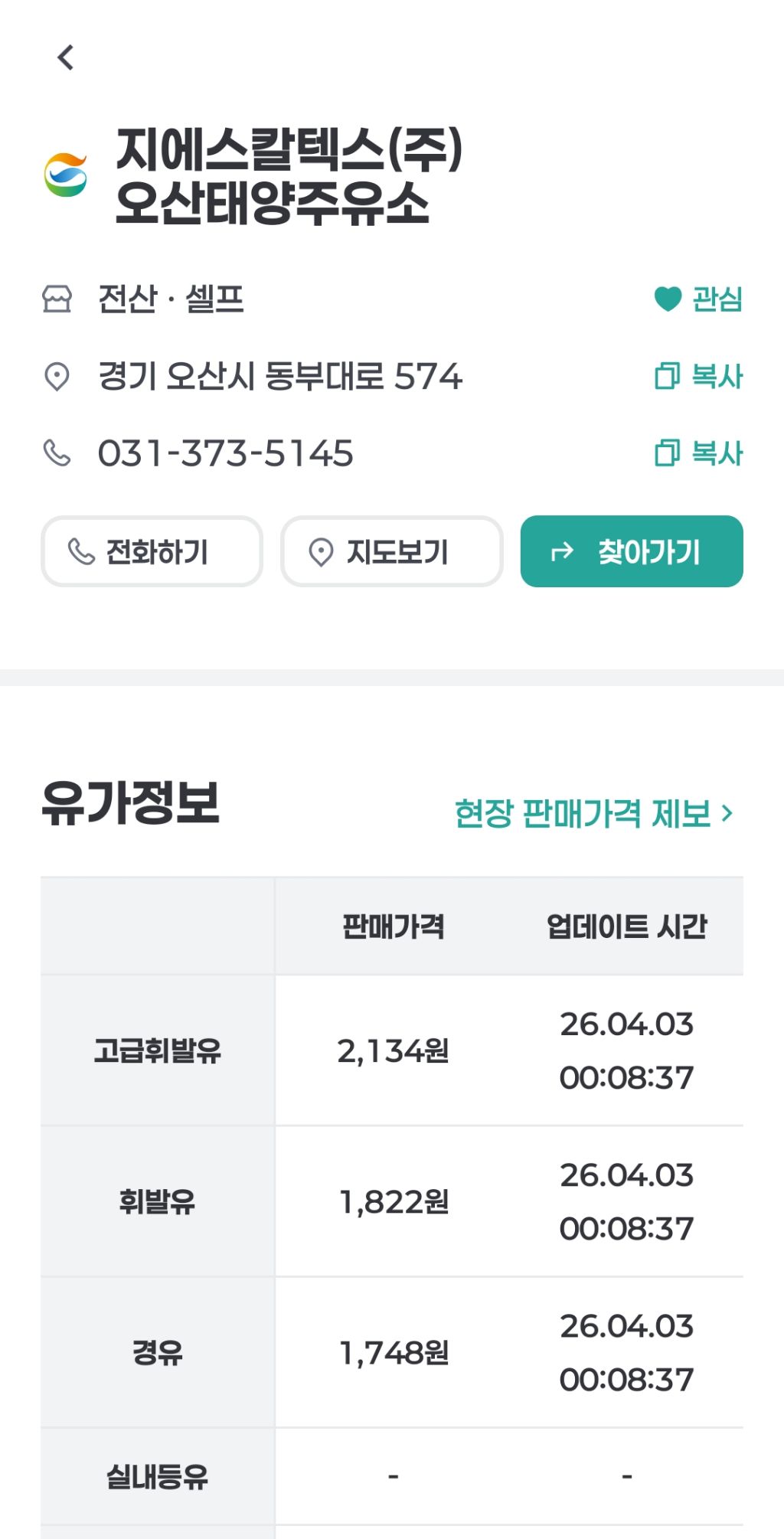Open the 현장 판매가격 제보 link
The image size is (784, 1539).
click(x=583, y=813)
